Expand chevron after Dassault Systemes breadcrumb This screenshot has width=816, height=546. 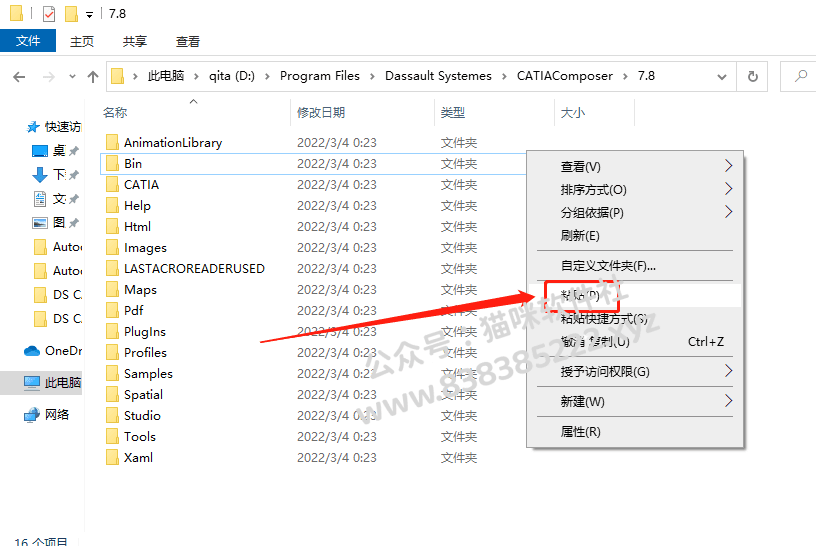504,77
